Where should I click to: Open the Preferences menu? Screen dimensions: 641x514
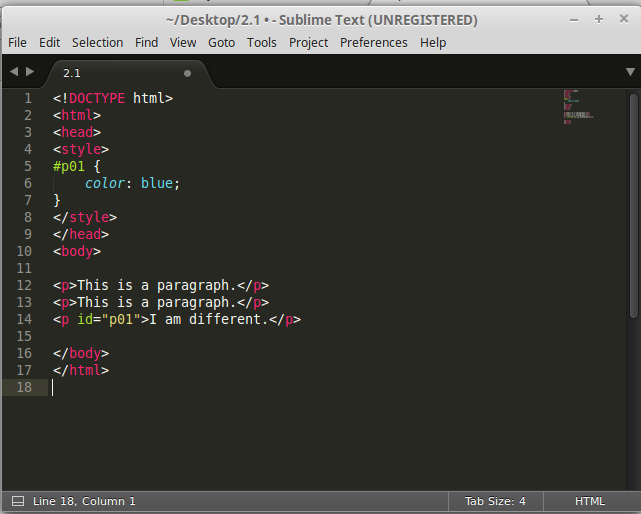pos(373,42)
